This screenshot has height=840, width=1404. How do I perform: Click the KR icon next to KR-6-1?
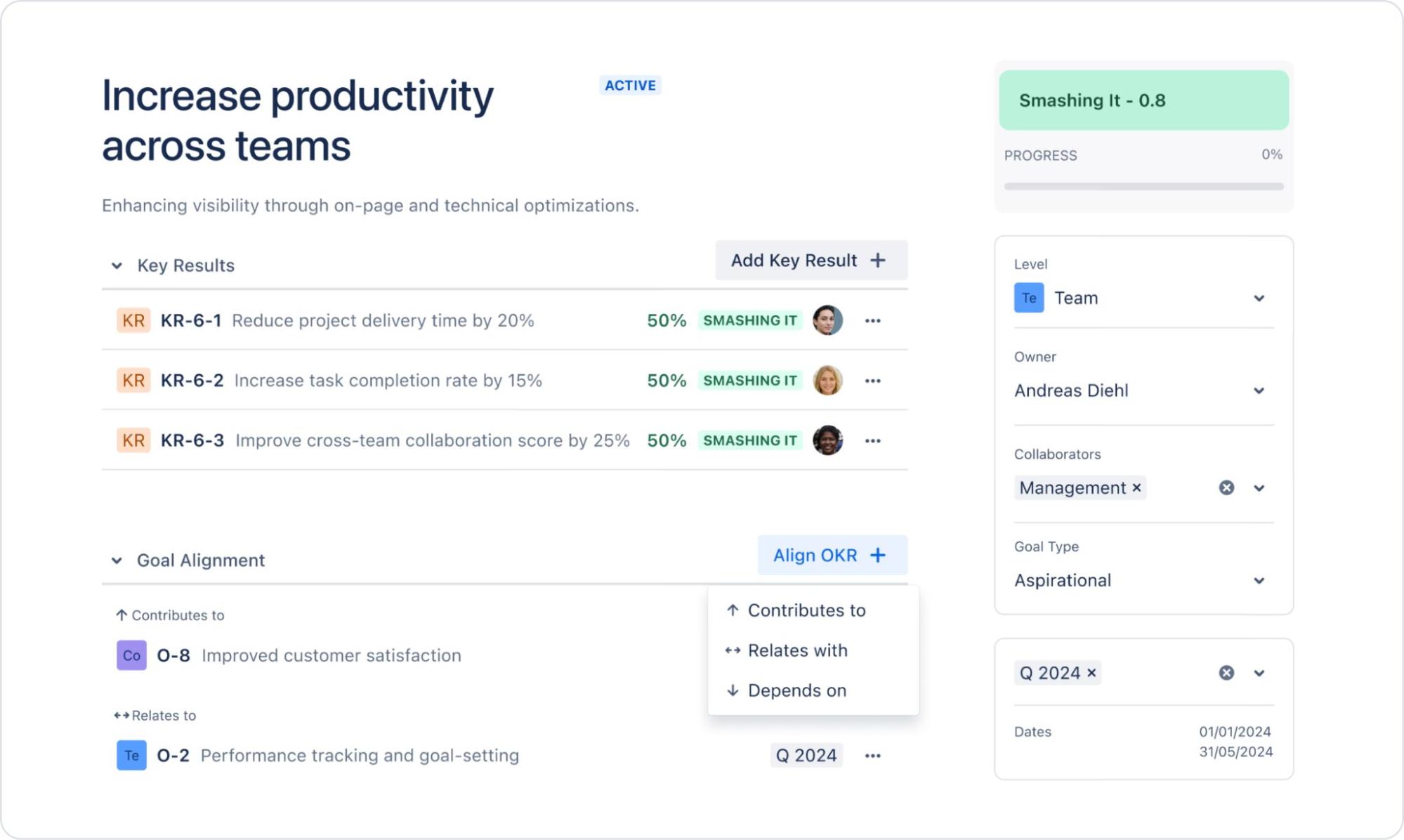(133, 320)
